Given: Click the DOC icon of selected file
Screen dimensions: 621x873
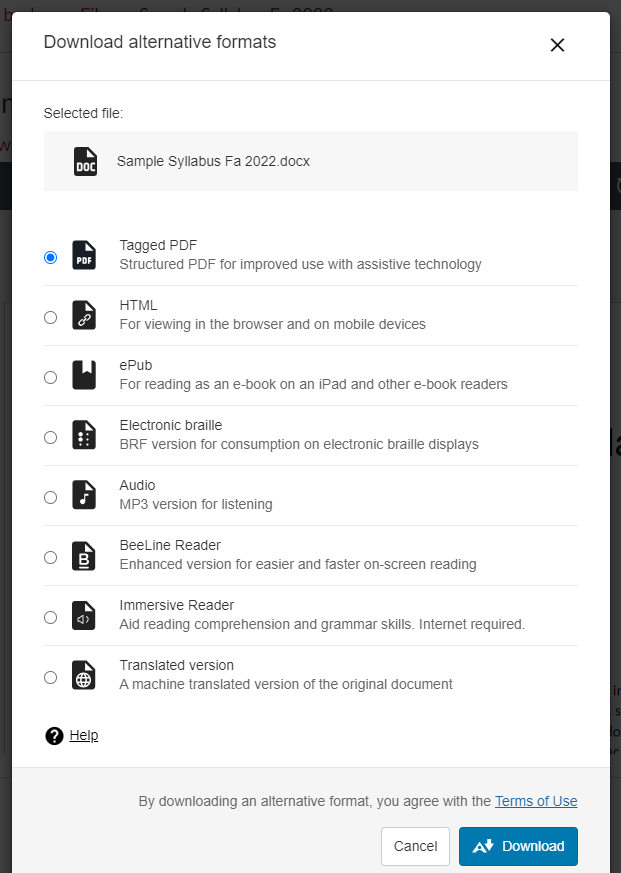Looking at the screenshot, I should 86,161.
